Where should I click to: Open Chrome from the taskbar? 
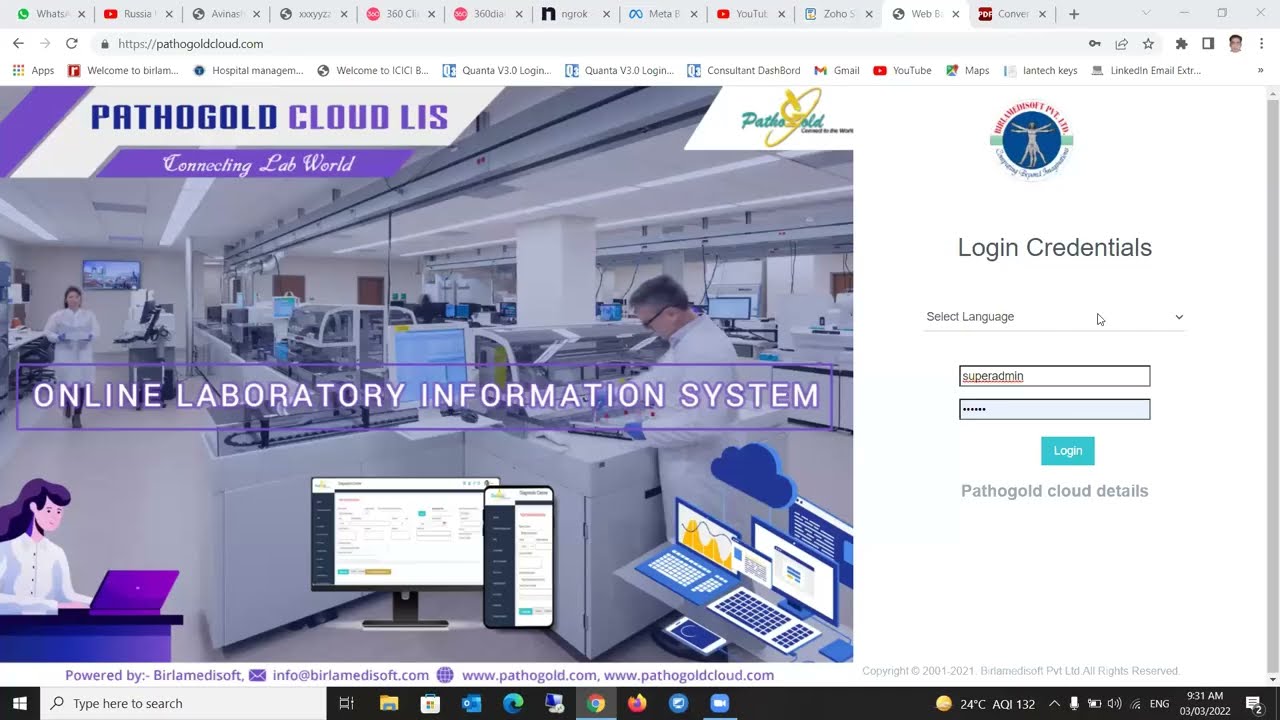595,703
